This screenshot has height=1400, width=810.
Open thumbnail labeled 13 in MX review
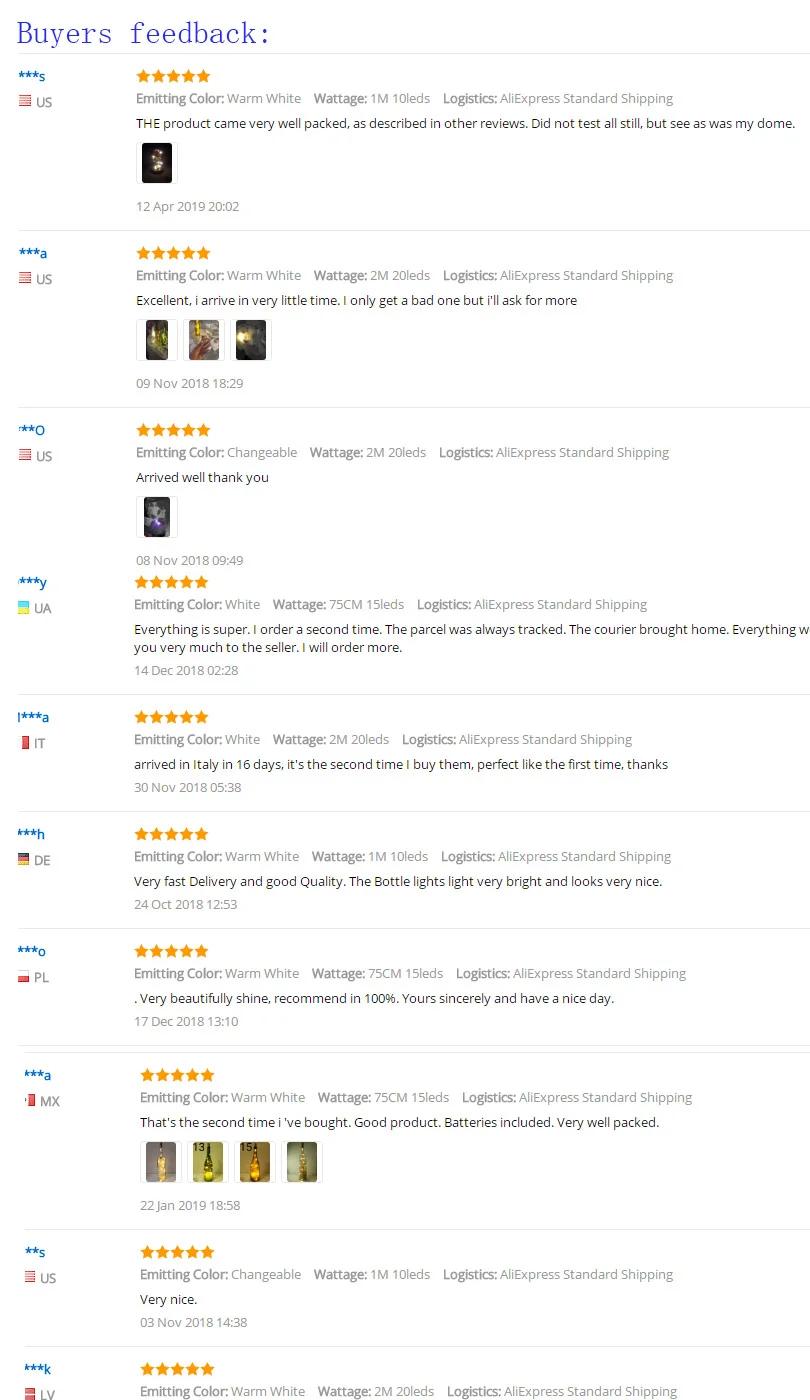pyautogui.click(x=208, y=1162)
